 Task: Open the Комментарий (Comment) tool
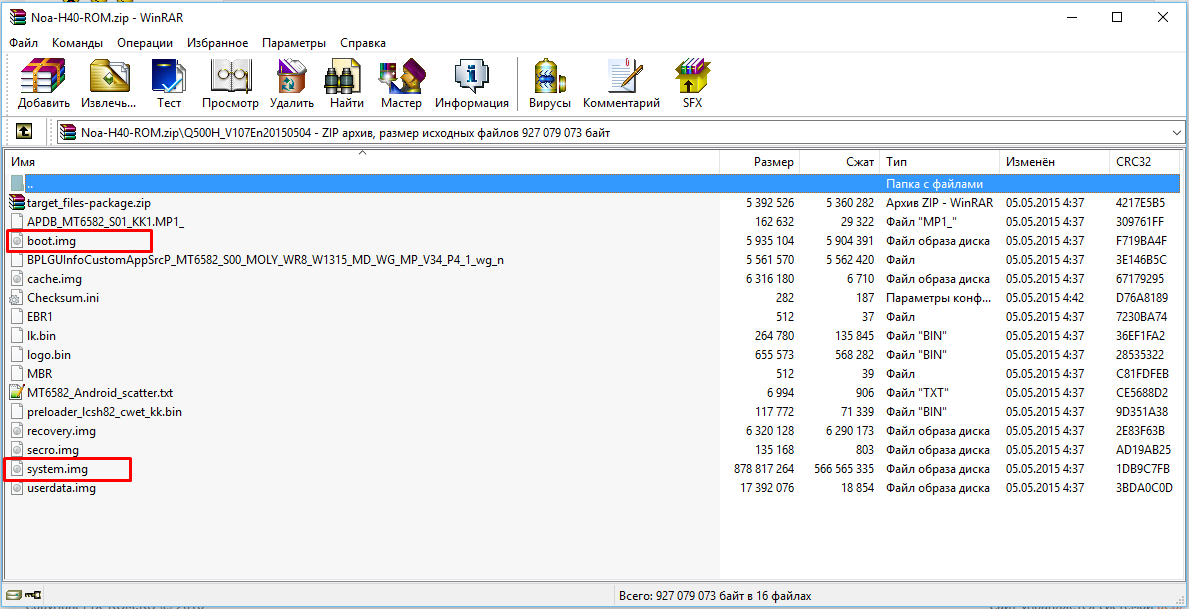click(621, 84)
